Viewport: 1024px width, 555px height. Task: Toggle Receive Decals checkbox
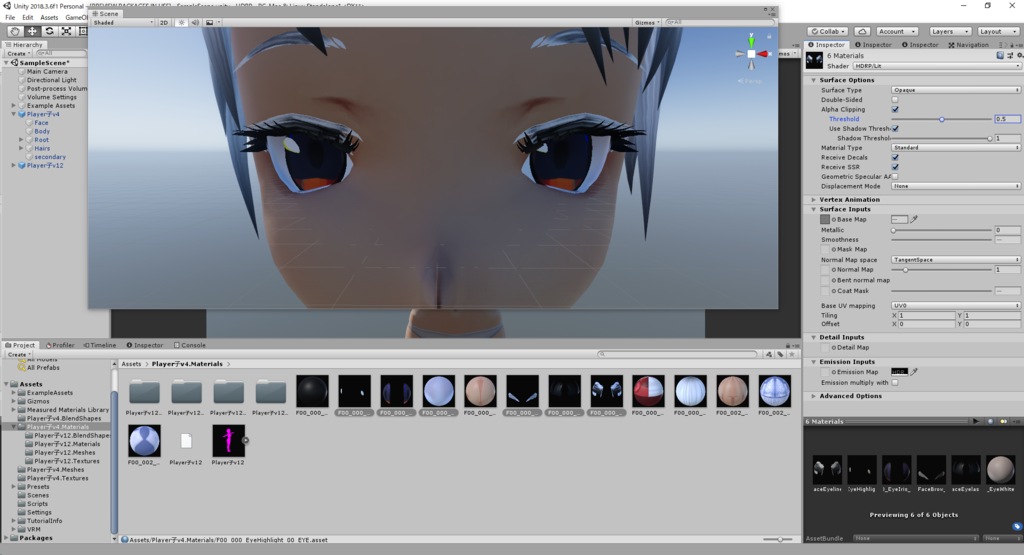[x=895, y=157]
